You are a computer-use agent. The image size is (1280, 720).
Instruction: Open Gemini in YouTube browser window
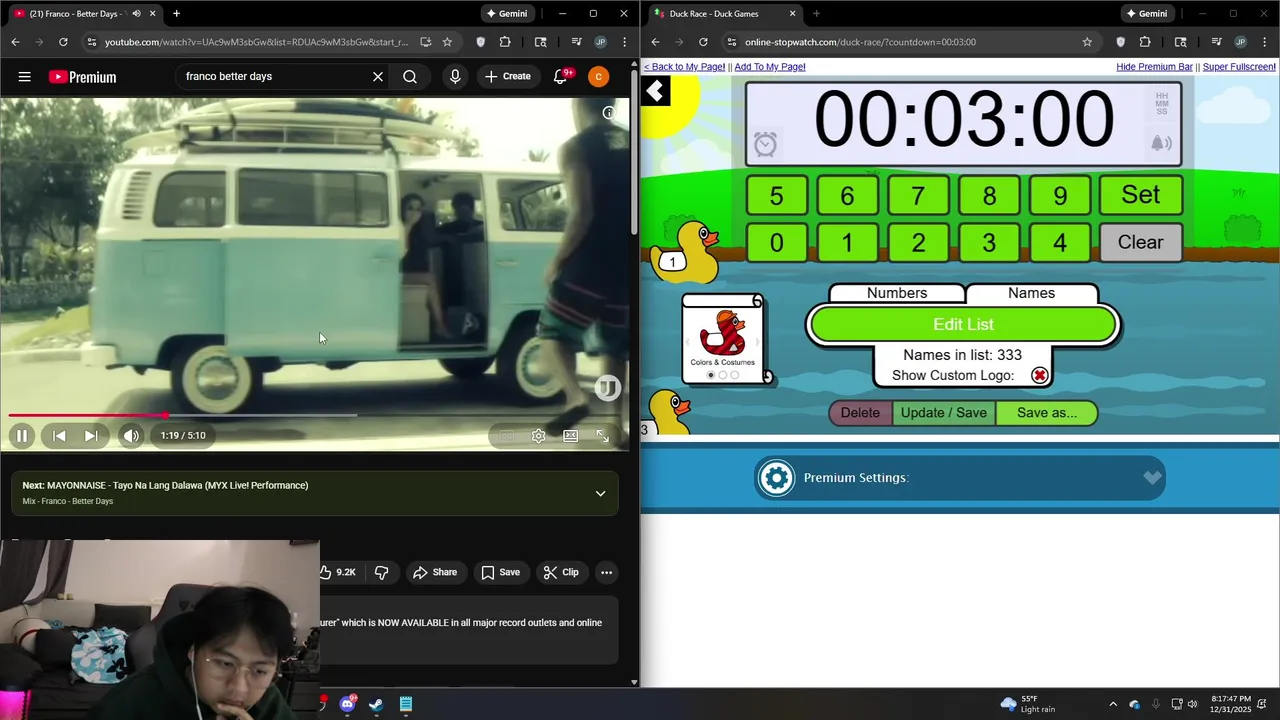[506, 14]
